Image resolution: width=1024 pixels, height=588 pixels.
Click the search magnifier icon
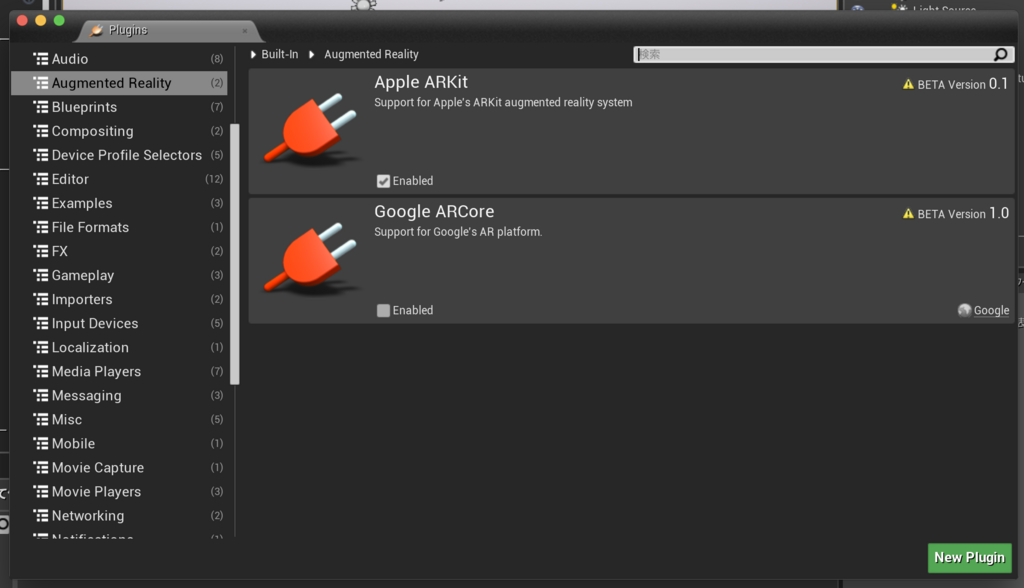pos(1000,54)
